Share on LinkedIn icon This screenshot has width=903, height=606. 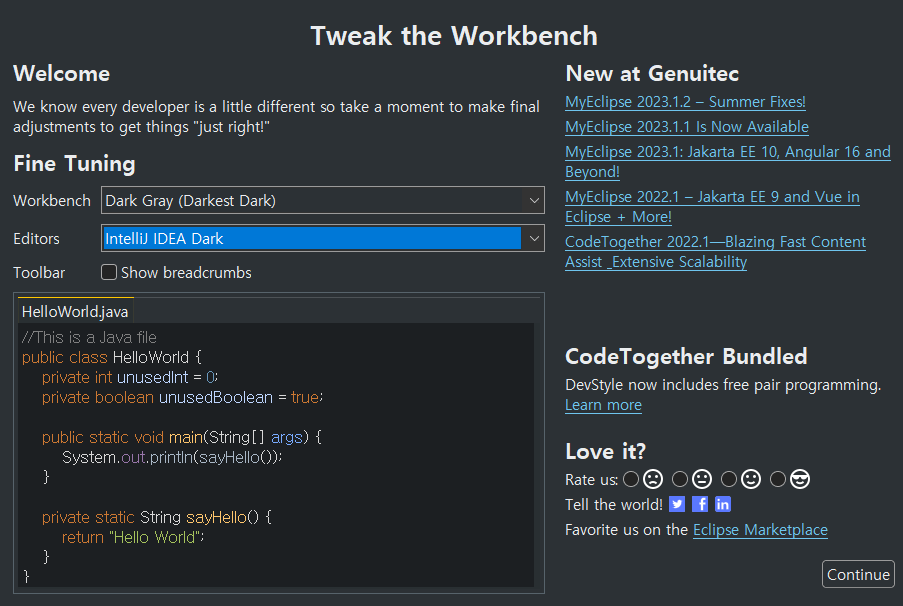pos(723,504)
